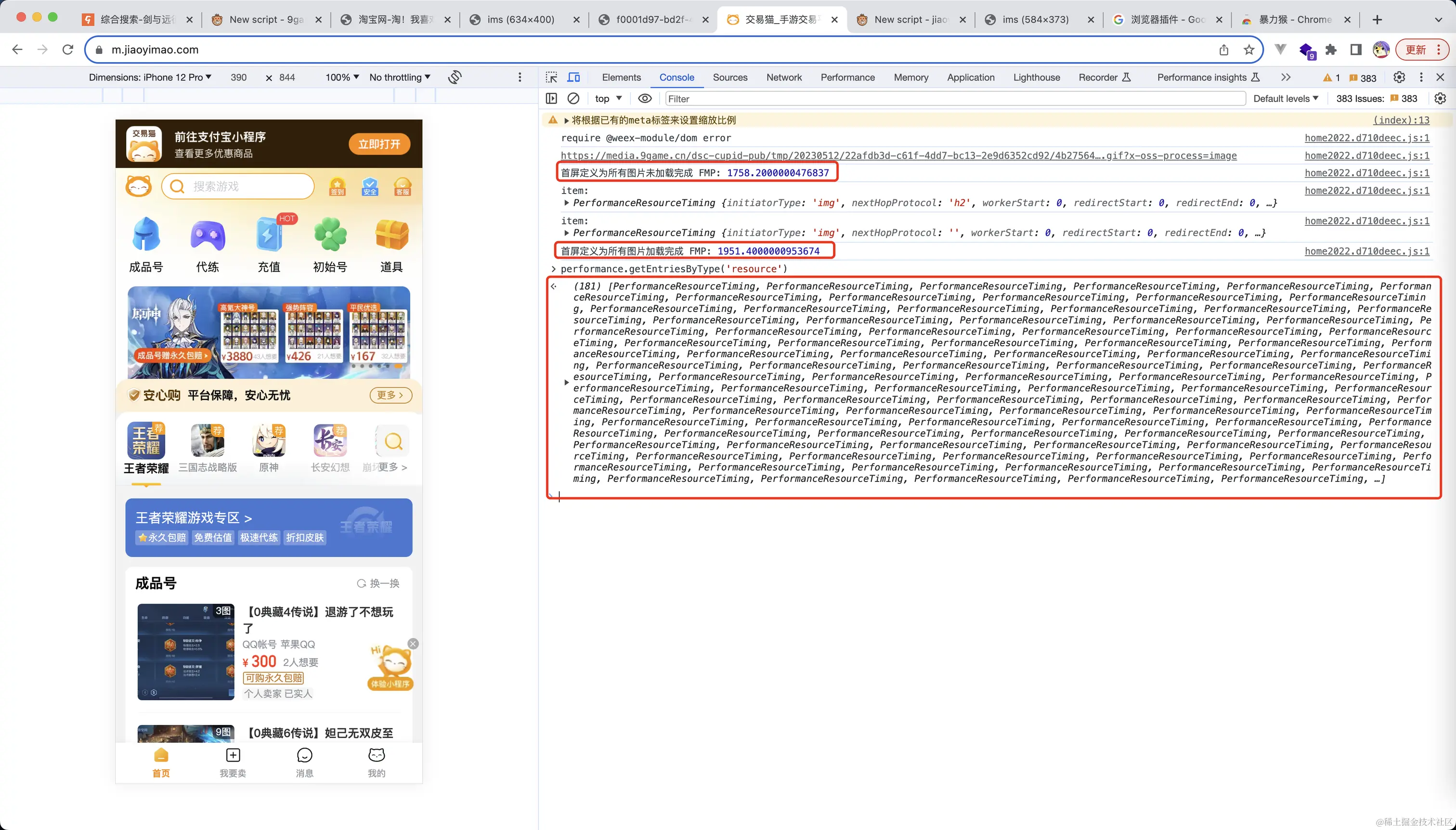Rotate the emulated device orientation
This screenshot has width=1456, height=830.
point(455,77)
